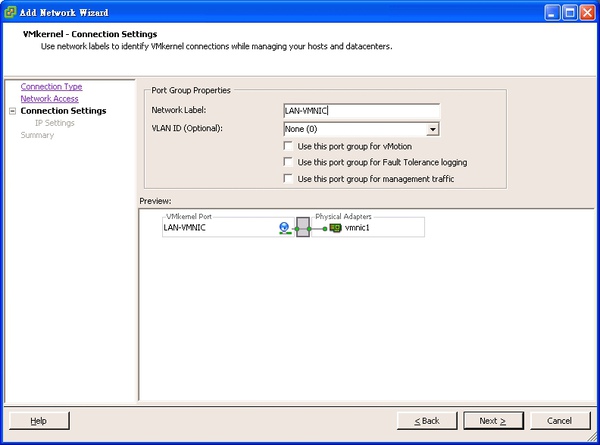Click the VMkernel port globe icon in preview

[x=284, y=228]
